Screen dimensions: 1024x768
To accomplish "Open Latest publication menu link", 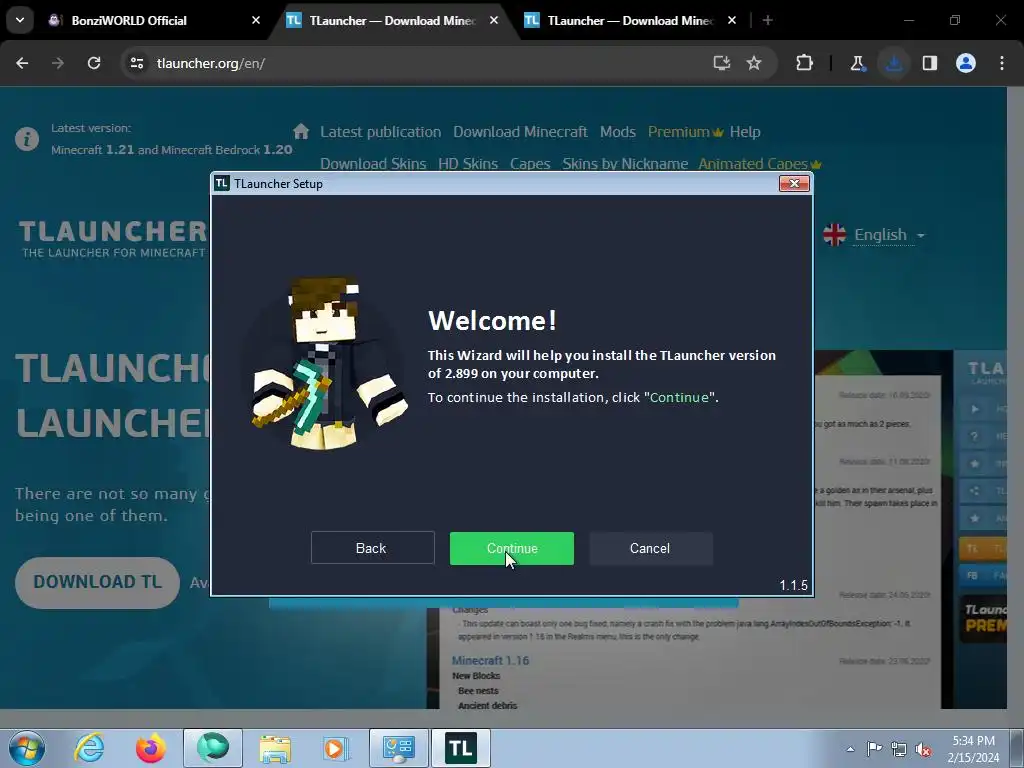I will click(x=381, y=132).
